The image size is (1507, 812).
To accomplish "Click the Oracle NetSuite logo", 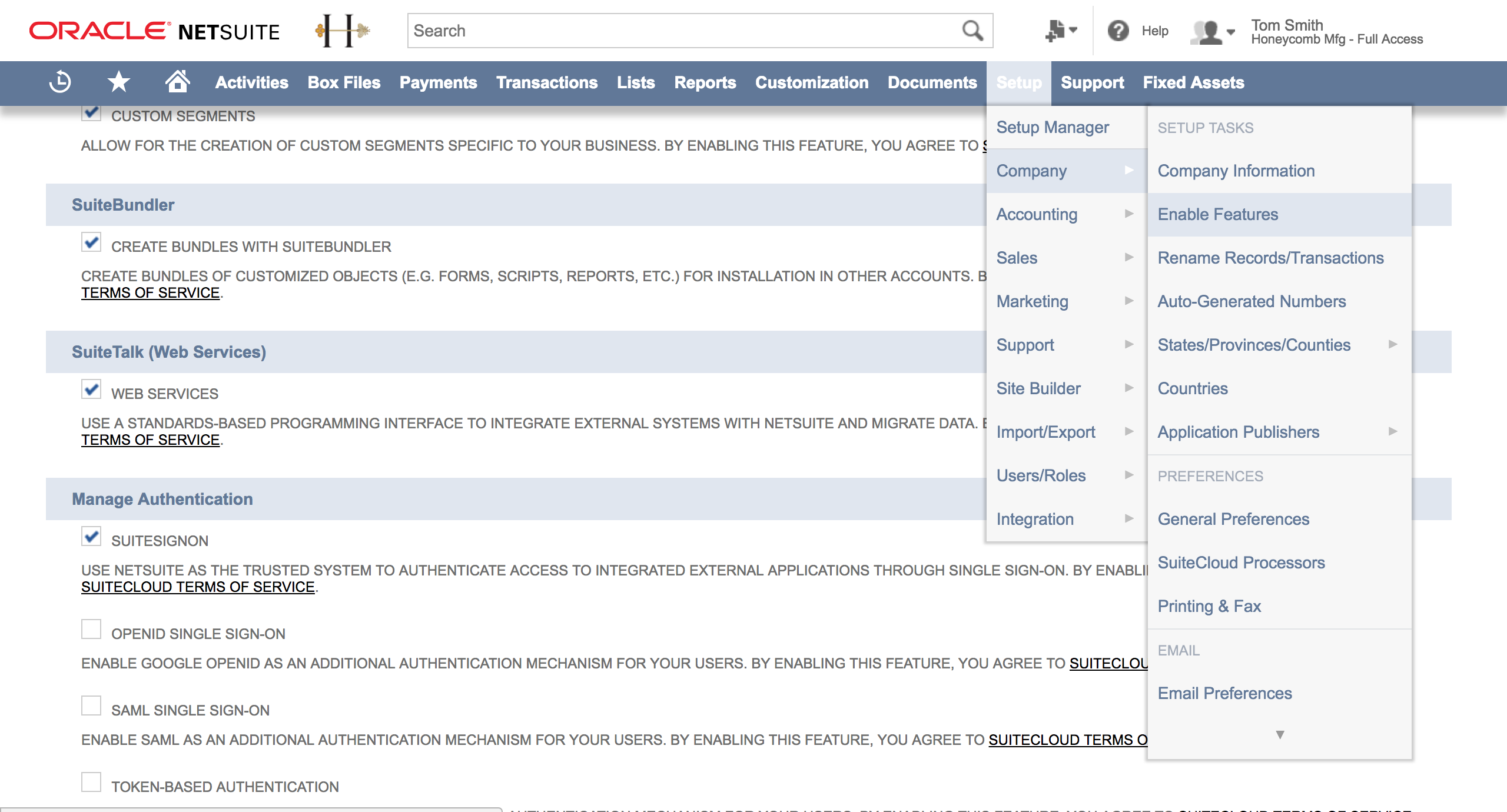I will click(155, 31).
